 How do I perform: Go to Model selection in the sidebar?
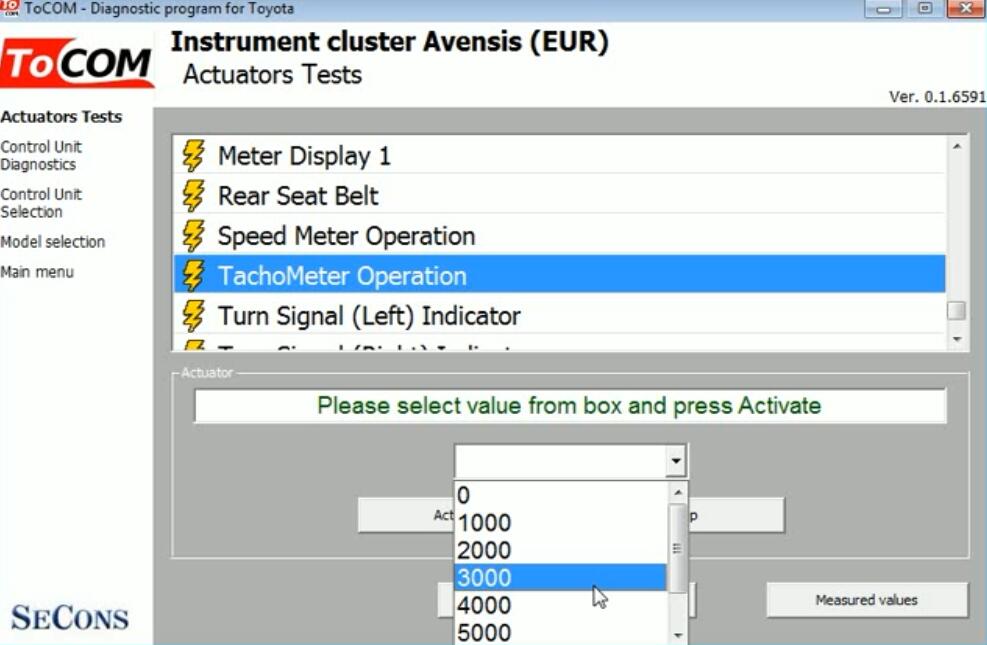pyautogui.click(x=52, y=242)
